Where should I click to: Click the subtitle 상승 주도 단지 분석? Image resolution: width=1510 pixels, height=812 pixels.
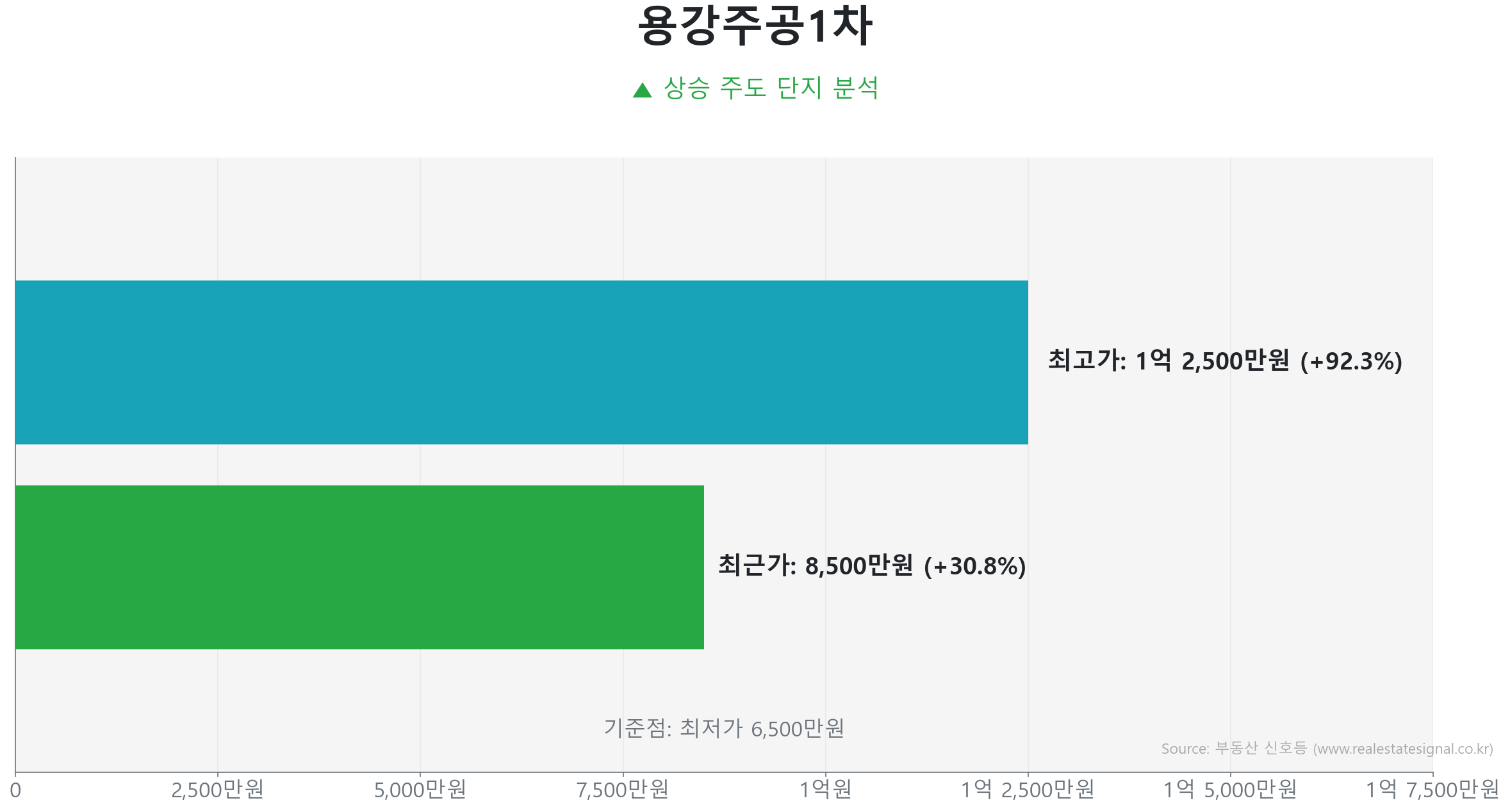(771, 88)
